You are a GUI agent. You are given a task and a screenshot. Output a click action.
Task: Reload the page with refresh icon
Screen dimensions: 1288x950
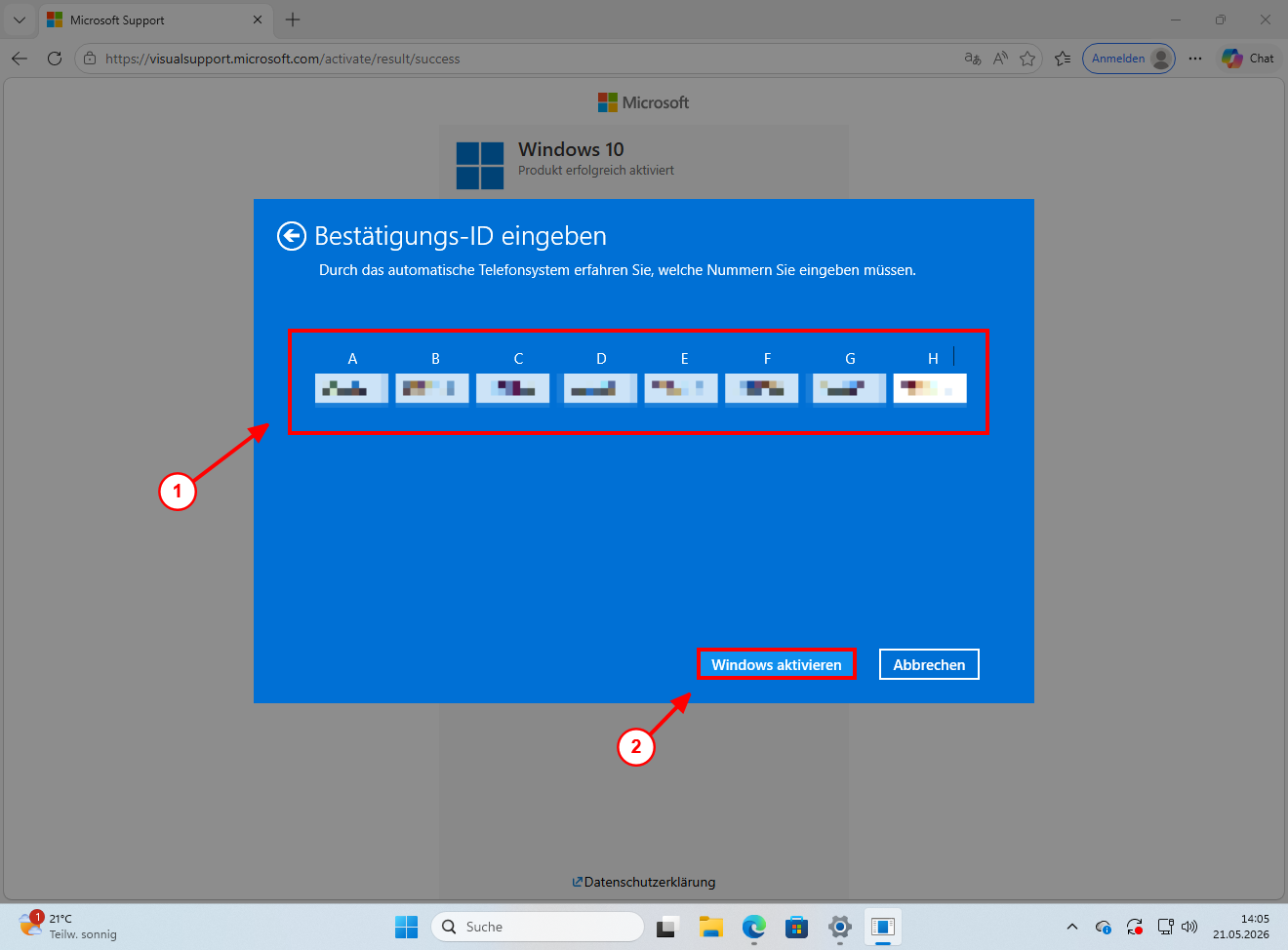pos(55,59)
